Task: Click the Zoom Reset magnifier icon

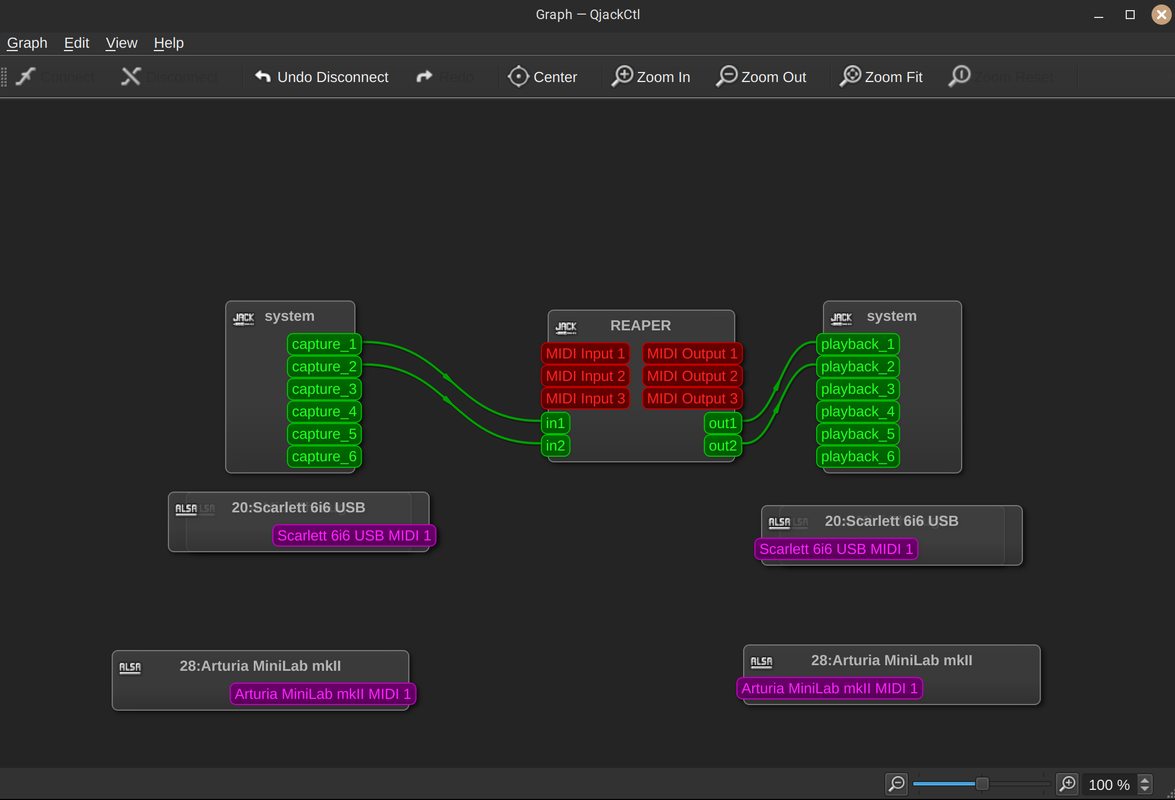Action: pyautogui.click(x=960, y=76)
